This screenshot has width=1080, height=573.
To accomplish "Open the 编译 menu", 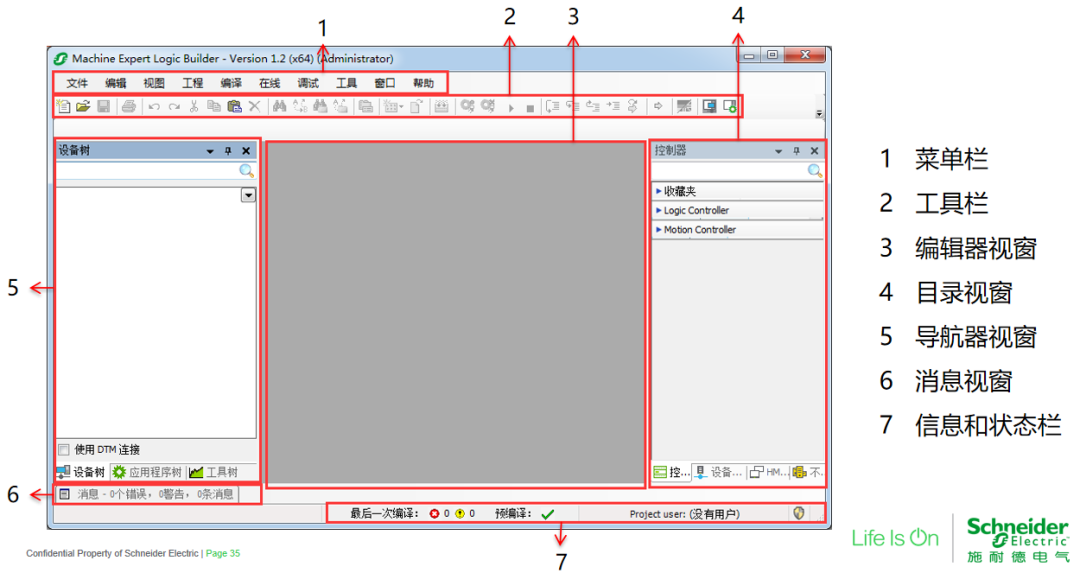I will [x=231, y=83].
